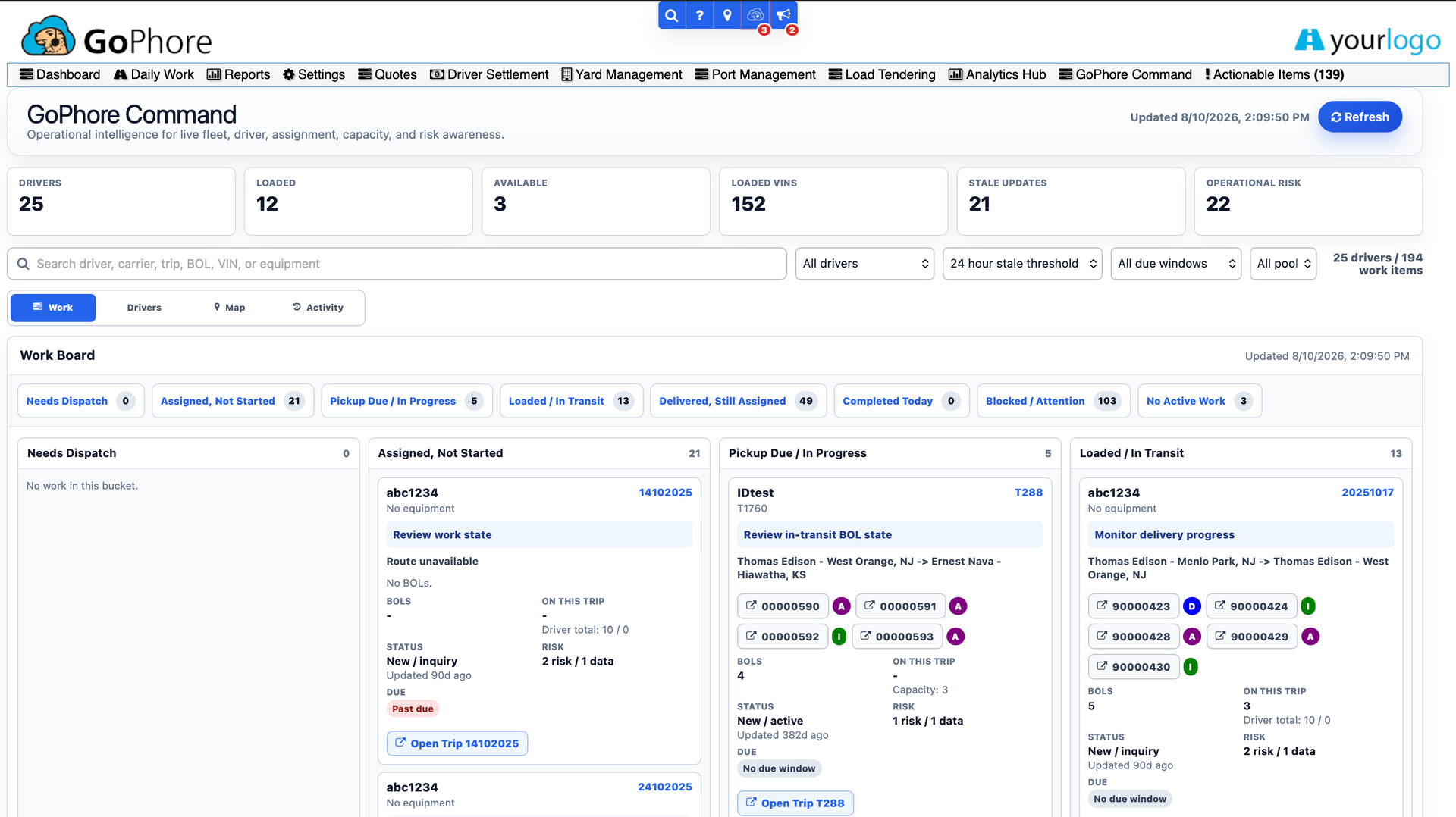1456x817 pixels.
Task: Open Yard Management menu
Action: click(622, 74)
